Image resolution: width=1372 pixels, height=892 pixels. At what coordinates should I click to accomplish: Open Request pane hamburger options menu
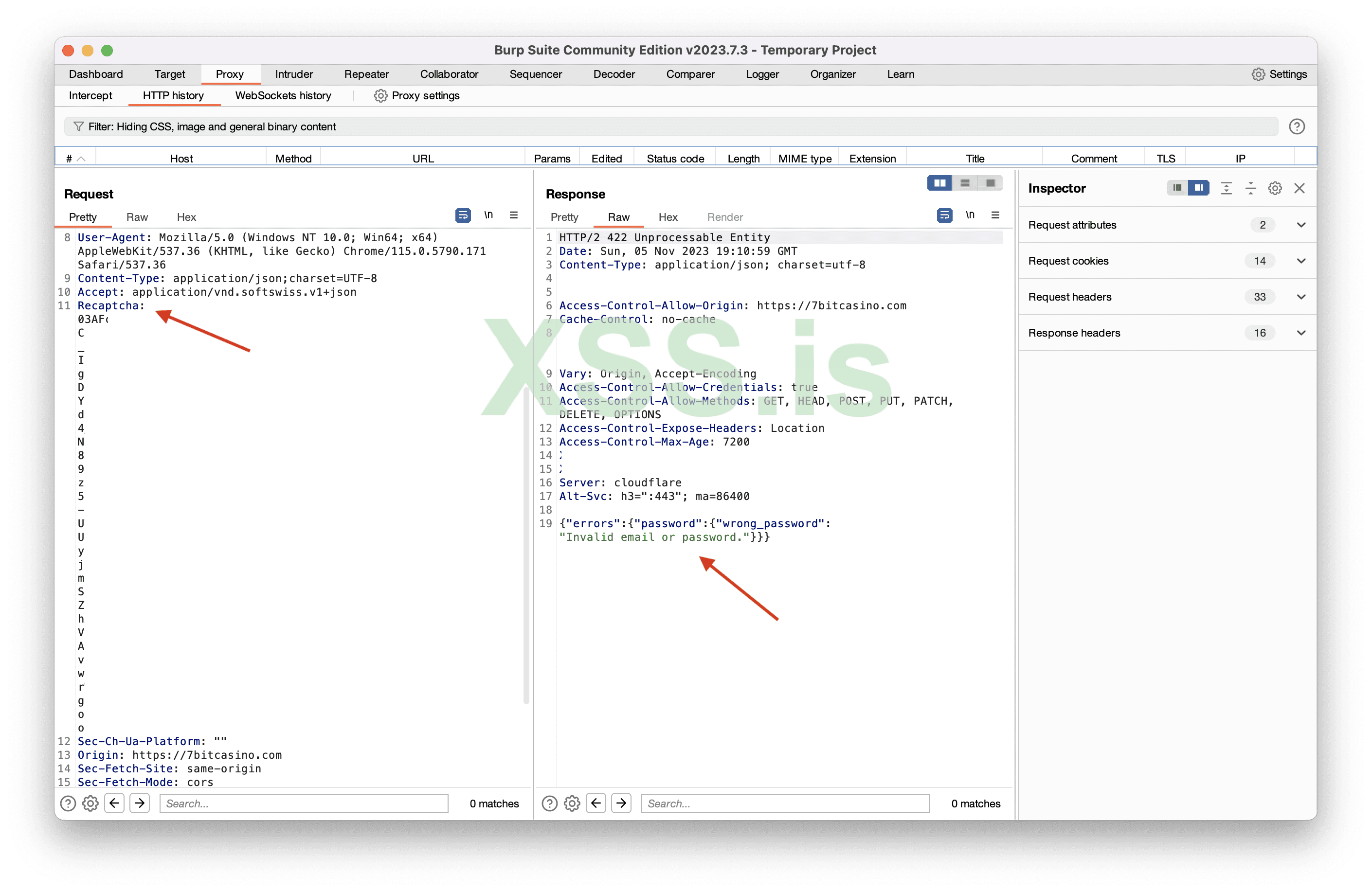(514, 215)
